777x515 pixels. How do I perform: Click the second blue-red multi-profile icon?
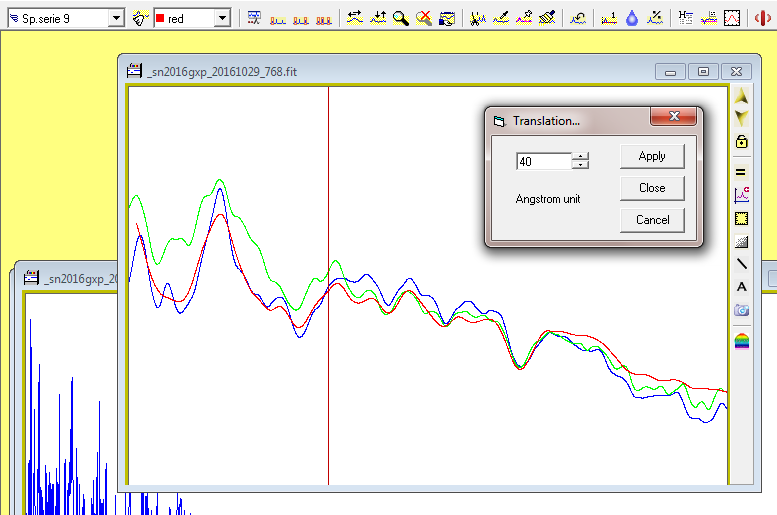pos(301,19)
